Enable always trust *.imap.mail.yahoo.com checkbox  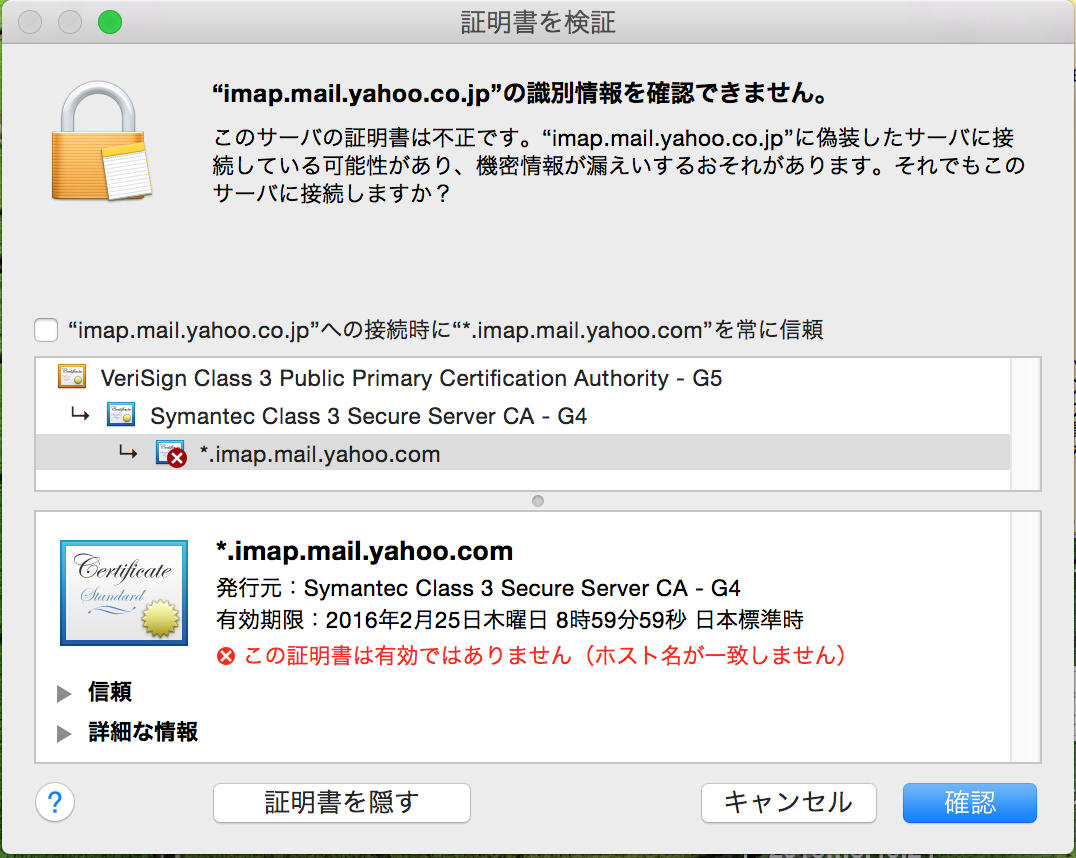pos(46,329)
